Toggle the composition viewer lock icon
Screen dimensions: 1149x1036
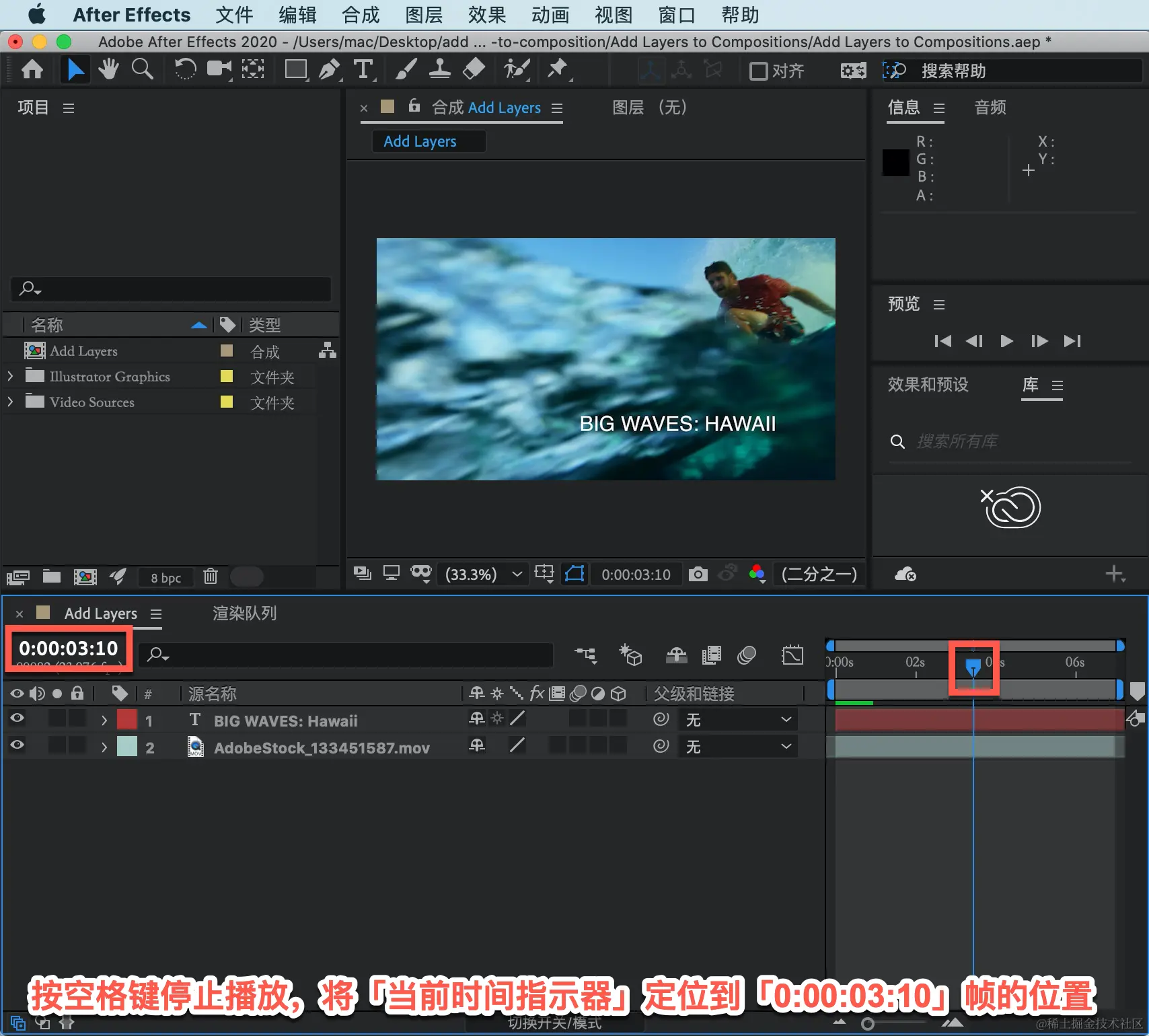(414, 106)
